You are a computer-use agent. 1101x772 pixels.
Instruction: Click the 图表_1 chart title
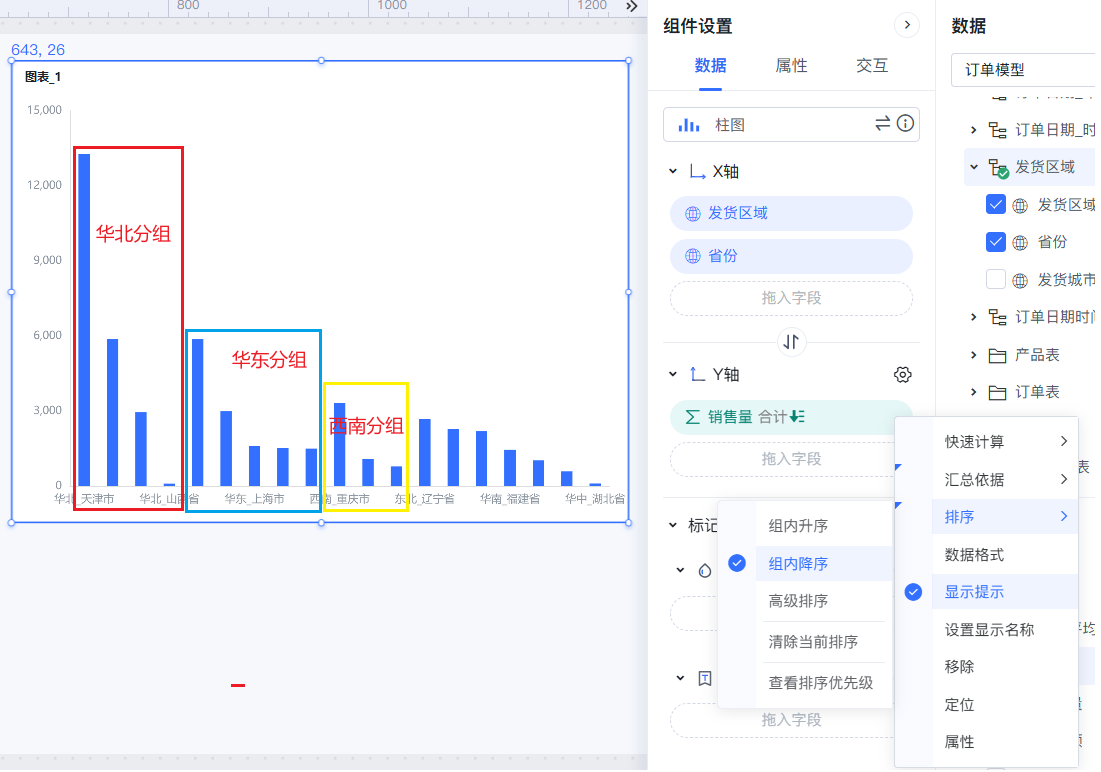(x=43, y=77)
